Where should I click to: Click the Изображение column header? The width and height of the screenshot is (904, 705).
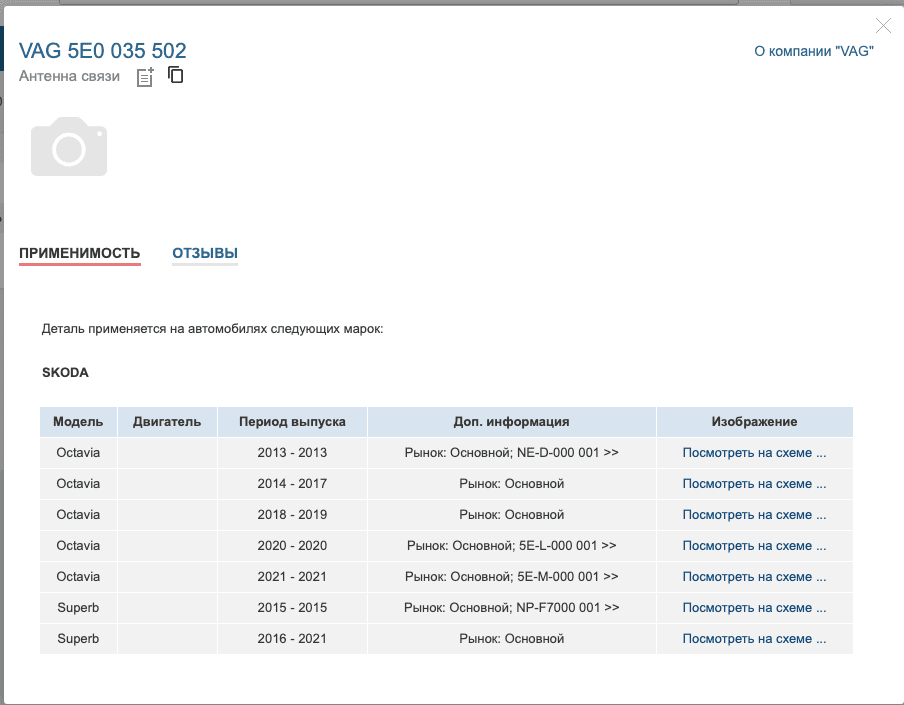pyautogui.click(x=755, y=422)
